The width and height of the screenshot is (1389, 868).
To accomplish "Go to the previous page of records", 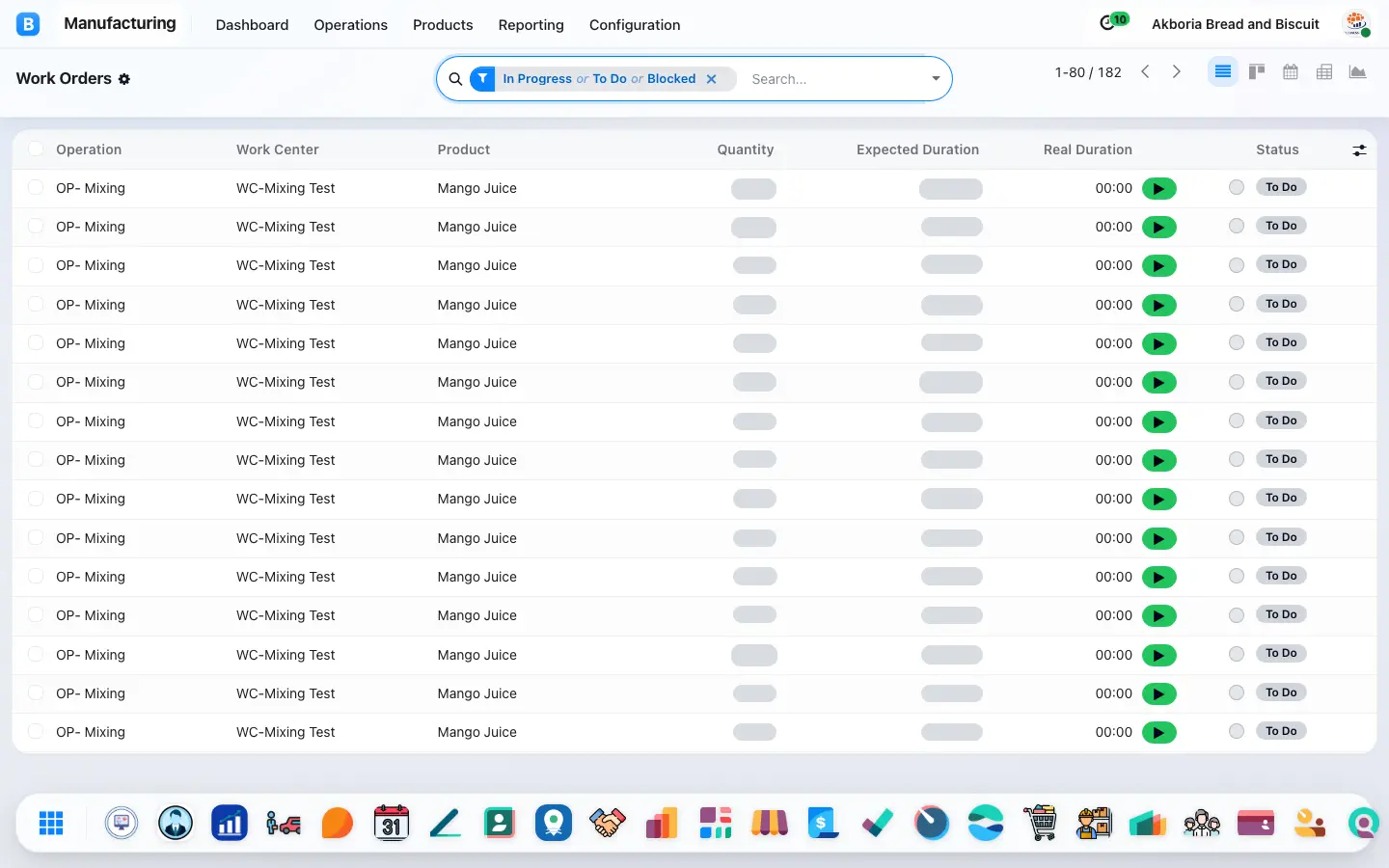I will (1145, 71).
